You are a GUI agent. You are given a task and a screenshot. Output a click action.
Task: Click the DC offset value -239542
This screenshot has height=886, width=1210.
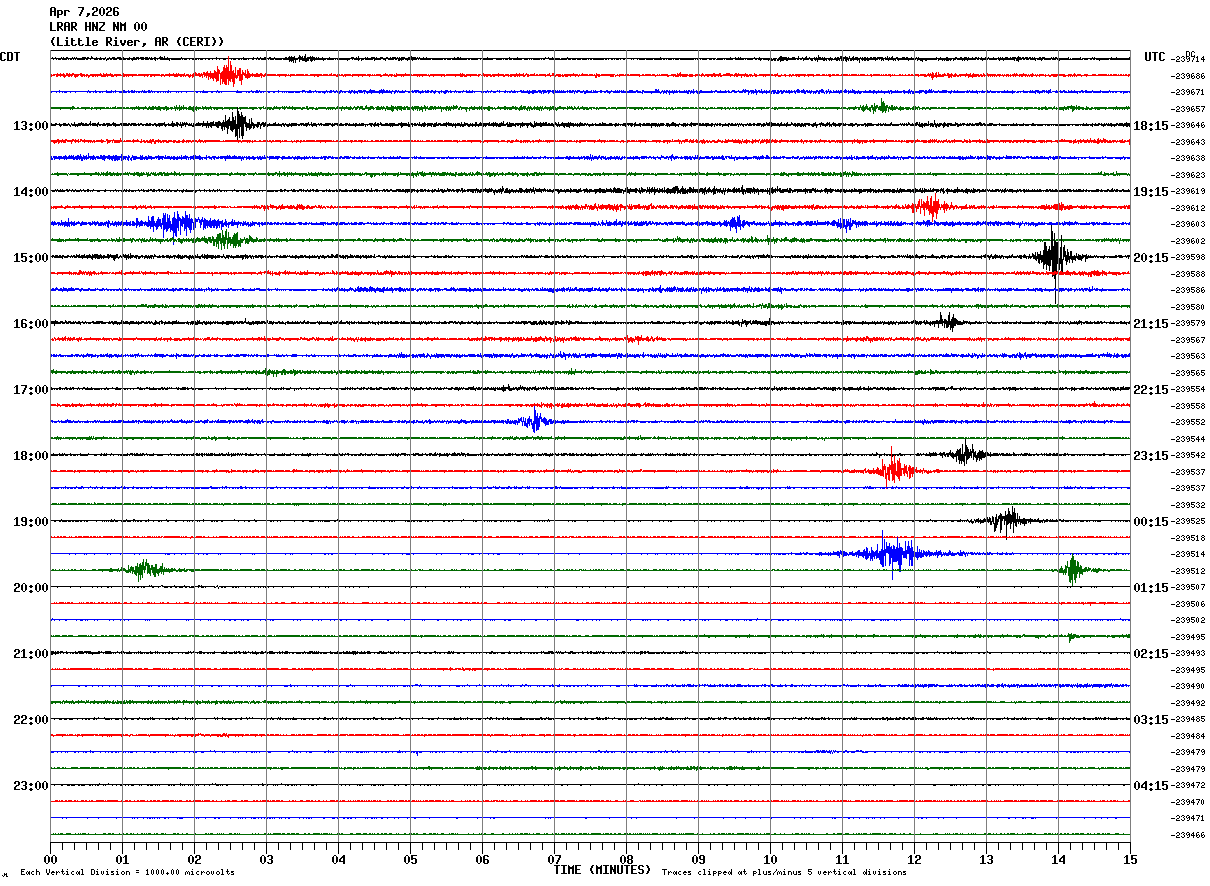pyautogui.click(x=1189, y=456)
